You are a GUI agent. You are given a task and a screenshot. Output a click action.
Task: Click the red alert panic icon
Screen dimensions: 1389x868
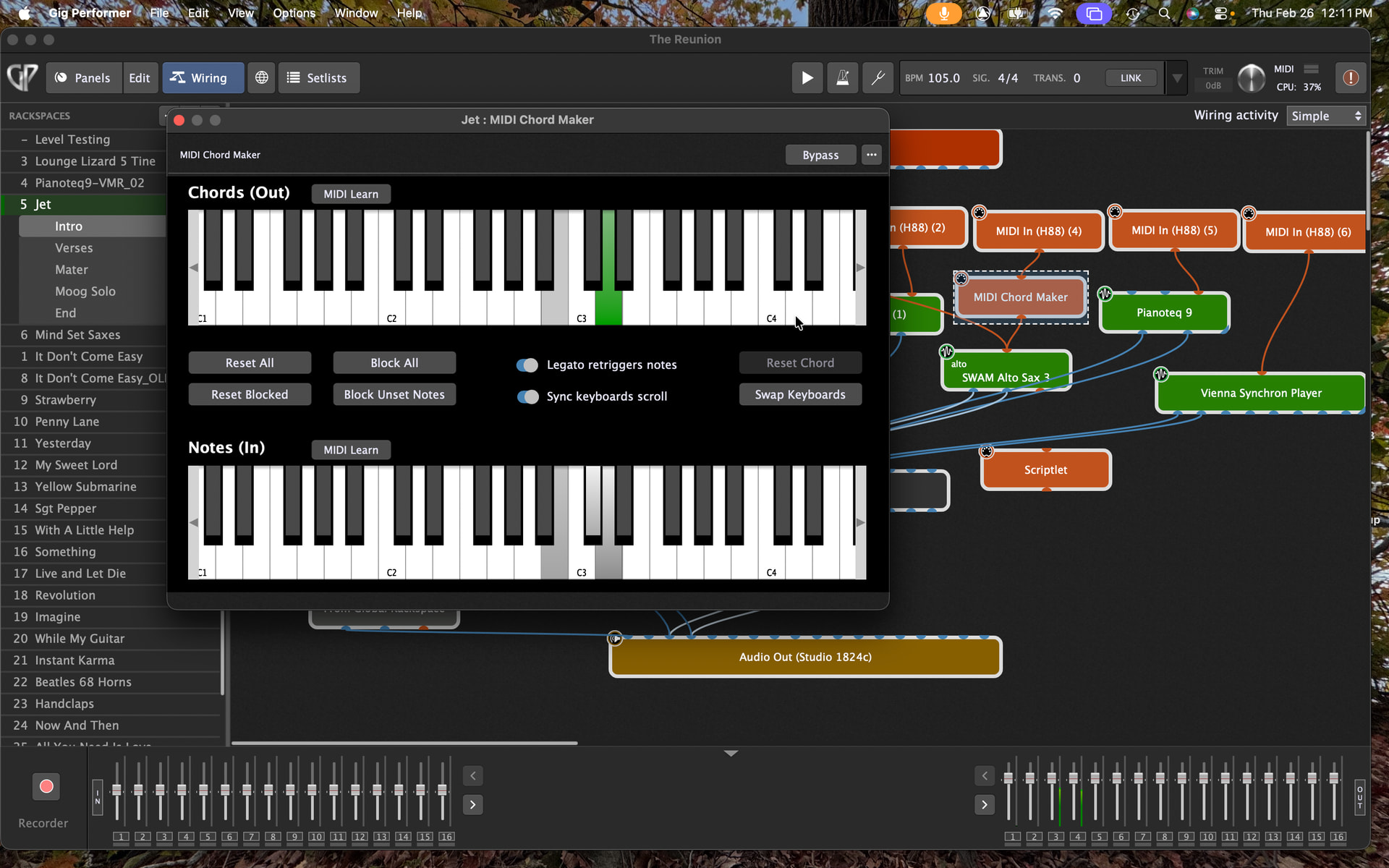coord(1350,78)
